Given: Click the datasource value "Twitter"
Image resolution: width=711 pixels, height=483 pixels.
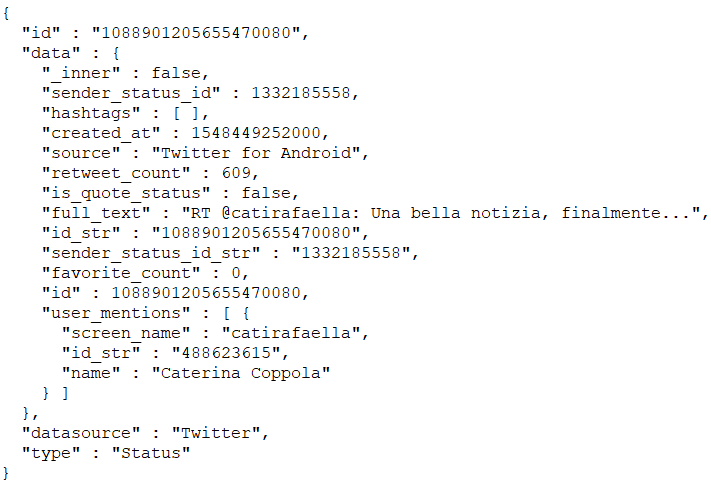Looking at the screenshot, I should click(216, 433).
